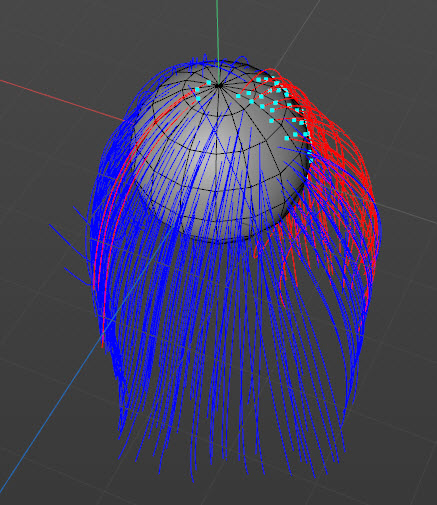Click the black pole vertex atop the sphere

pos(219,86)
